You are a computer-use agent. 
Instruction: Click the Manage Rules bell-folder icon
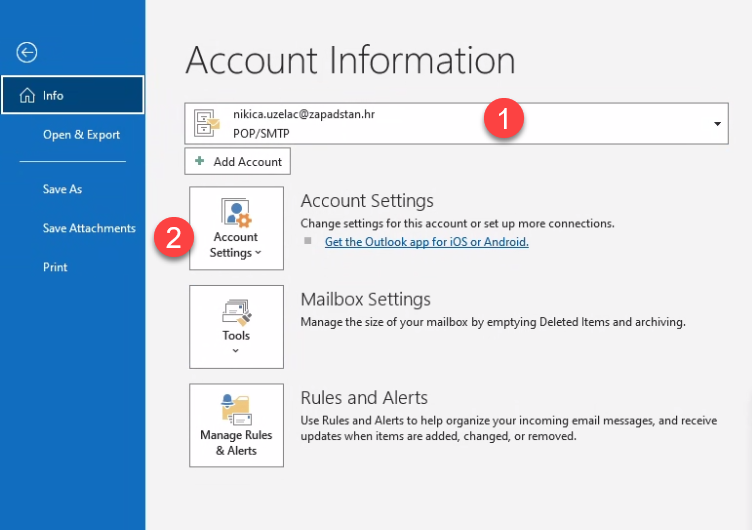click(236, 410)
